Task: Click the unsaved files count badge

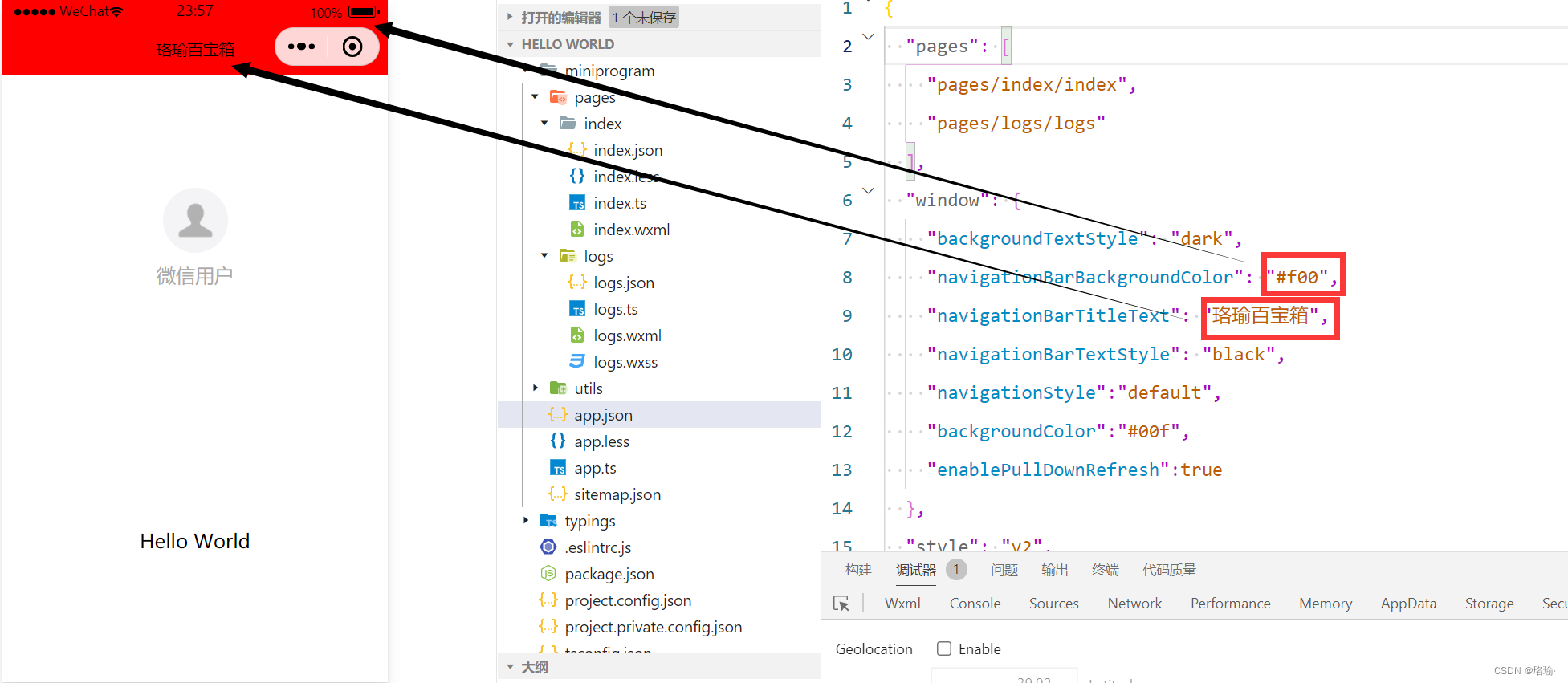Action: pyautogui.click(x=644, y=18)
